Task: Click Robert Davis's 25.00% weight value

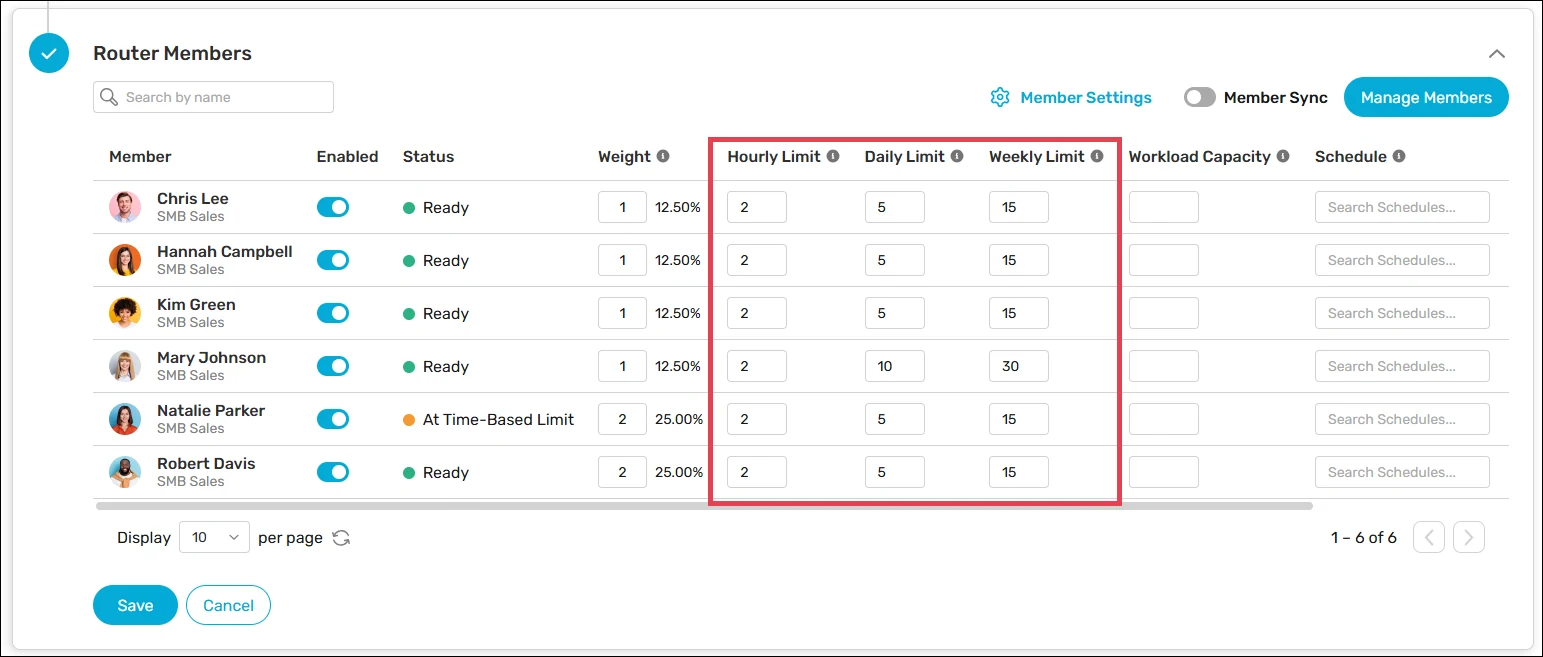Action: coord(679,472)
